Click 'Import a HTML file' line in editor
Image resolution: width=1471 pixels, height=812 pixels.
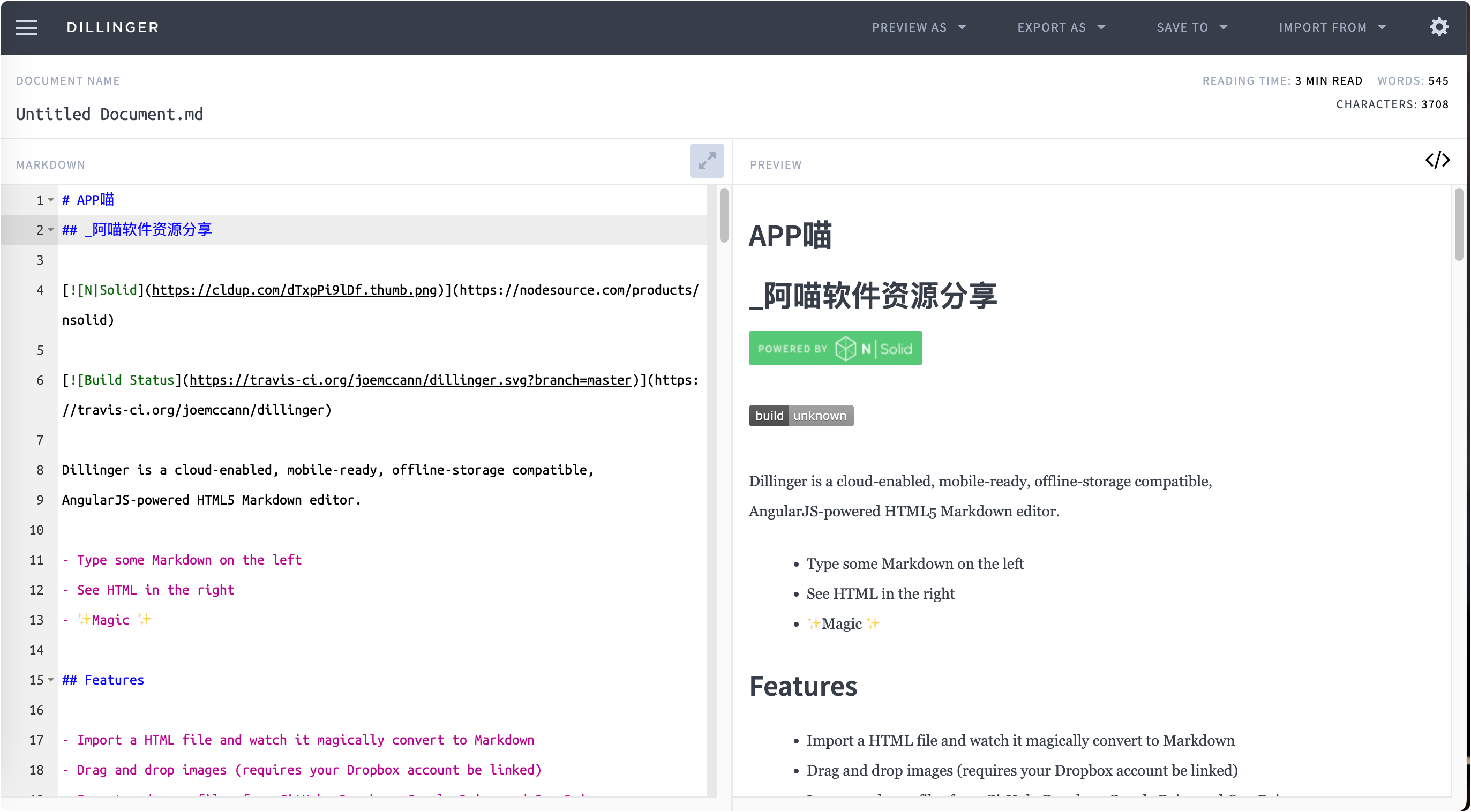(298, 740)
